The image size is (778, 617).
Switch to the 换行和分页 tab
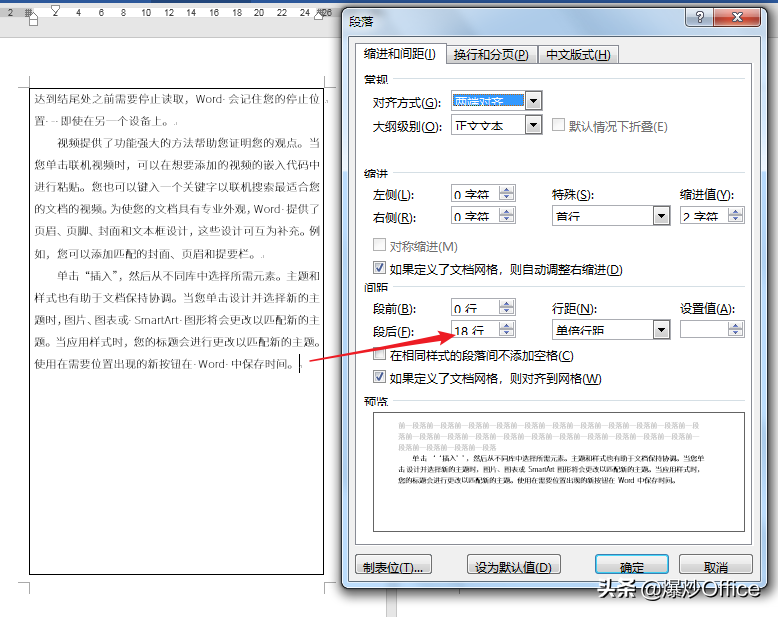pyautogui.click(x=491, y=55)
